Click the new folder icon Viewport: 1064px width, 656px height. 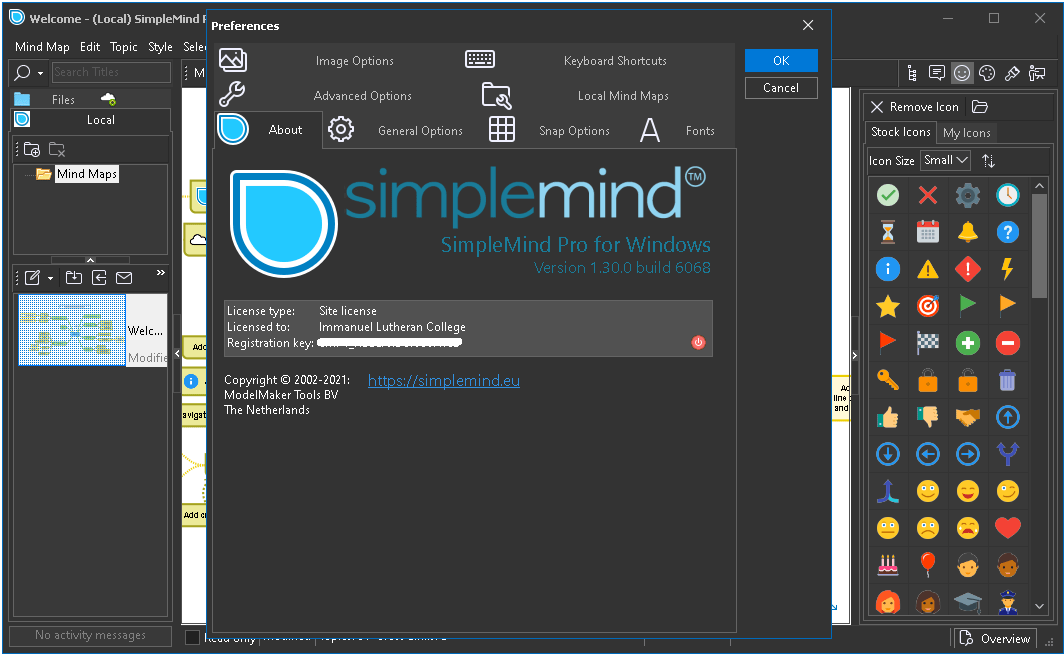coord(32,149)
